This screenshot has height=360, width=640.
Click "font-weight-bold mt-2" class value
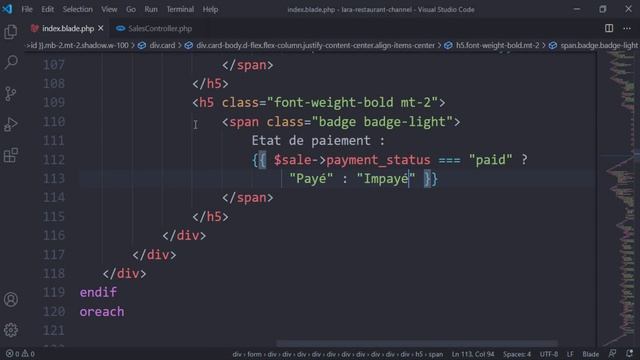[x=352, y=102]
